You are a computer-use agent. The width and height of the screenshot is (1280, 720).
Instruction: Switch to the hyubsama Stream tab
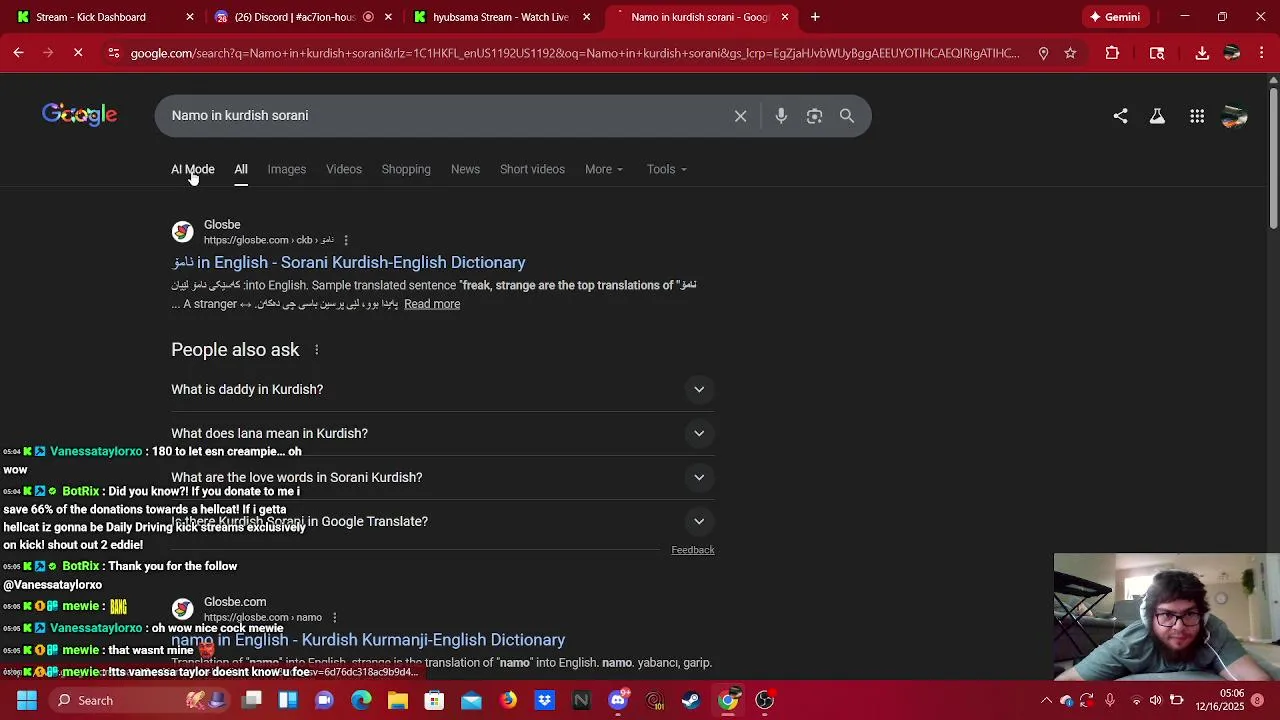coord(500,17)
